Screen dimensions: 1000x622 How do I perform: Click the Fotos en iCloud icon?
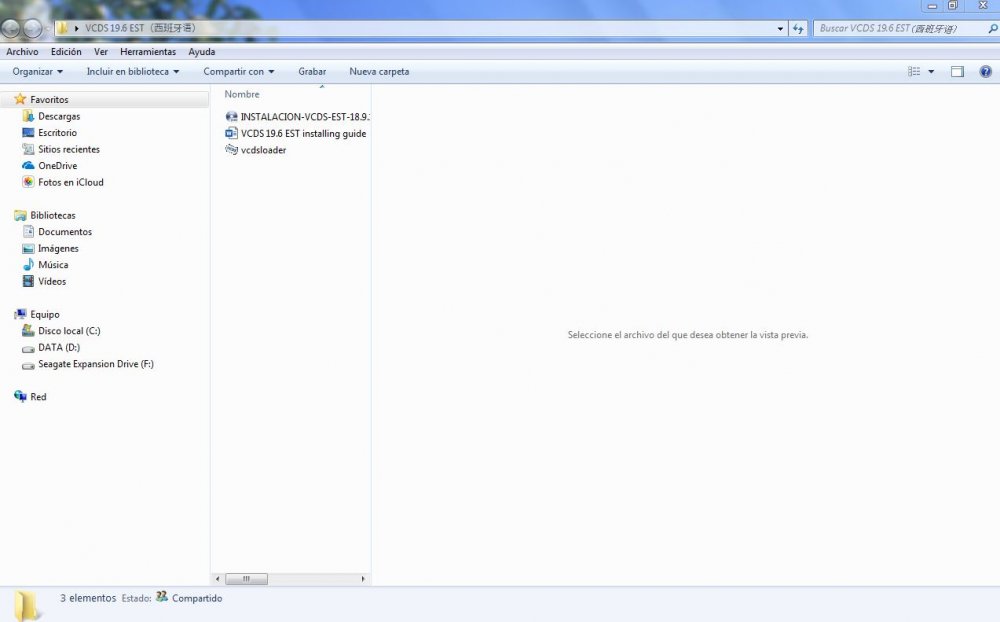point(28,182)
